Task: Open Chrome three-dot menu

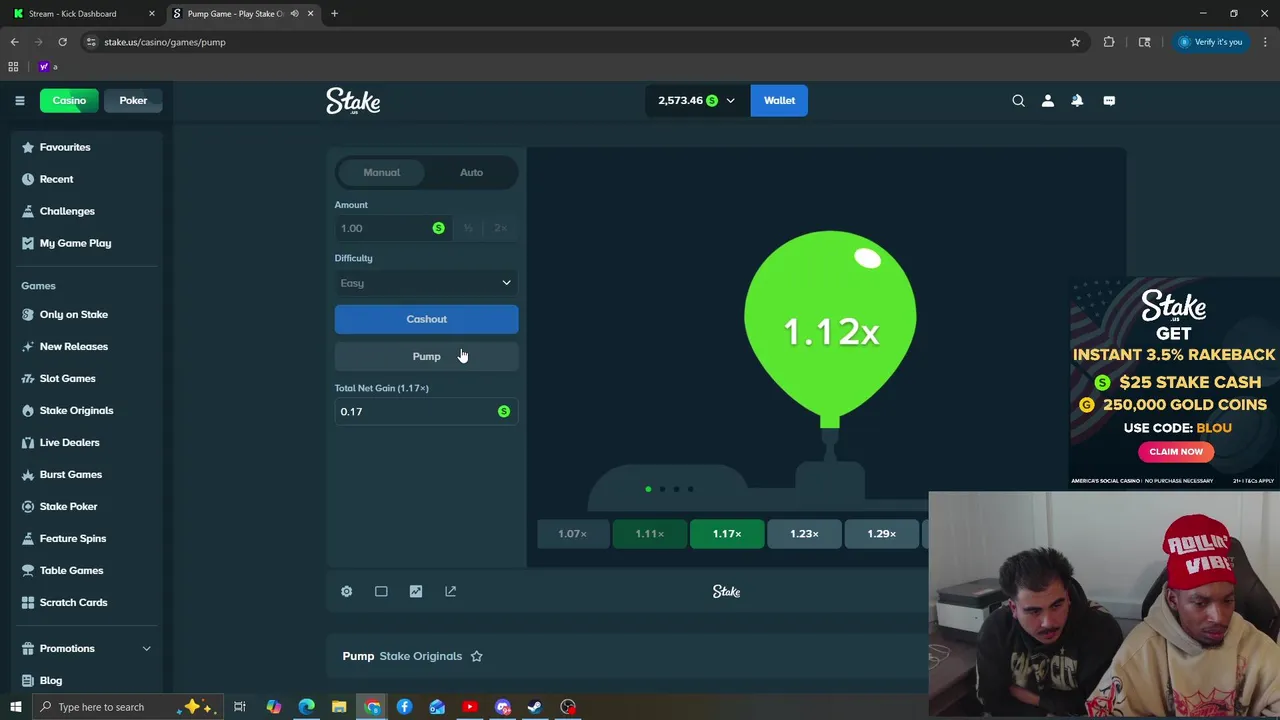Action: pos(1265,42)
